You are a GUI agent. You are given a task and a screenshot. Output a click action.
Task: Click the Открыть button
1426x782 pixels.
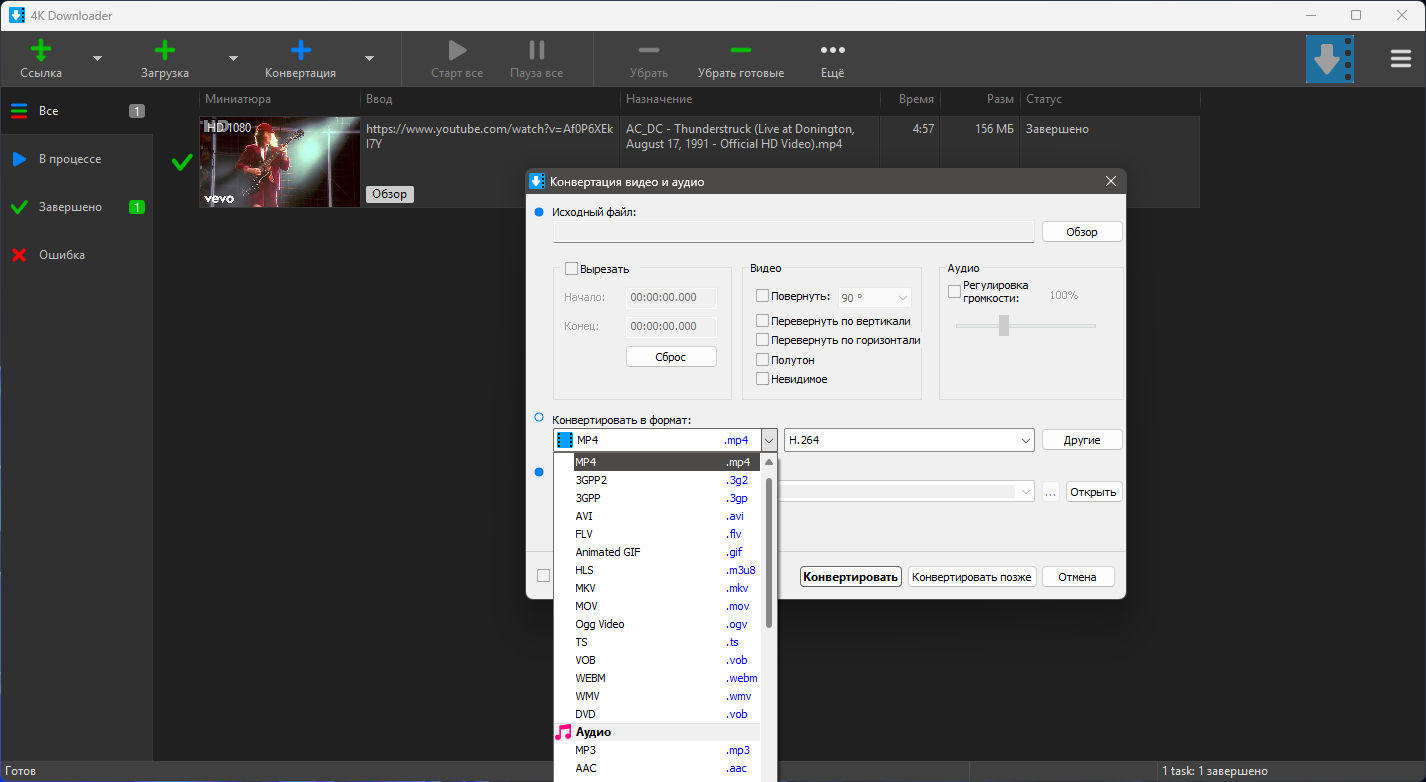pos(1094,492)
